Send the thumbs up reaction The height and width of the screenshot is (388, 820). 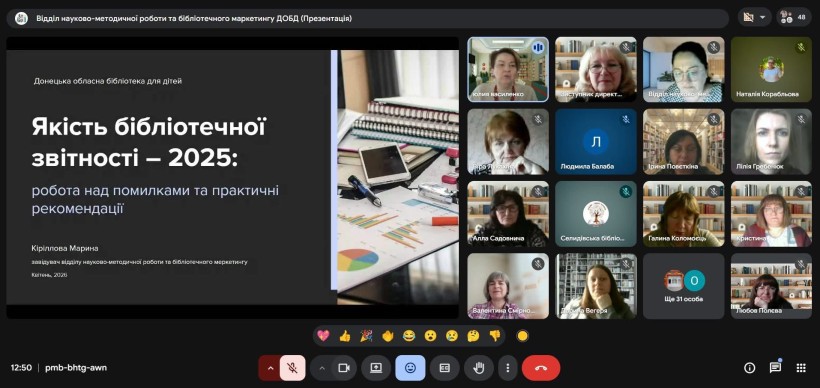[345, 336]
